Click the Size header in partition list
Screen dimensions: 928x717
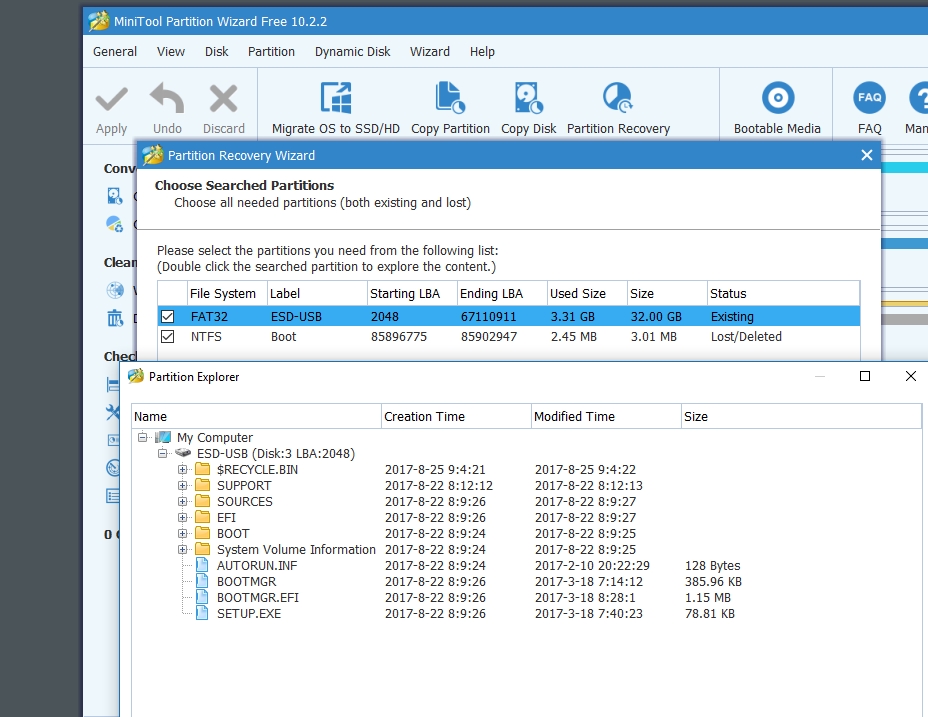667,294
